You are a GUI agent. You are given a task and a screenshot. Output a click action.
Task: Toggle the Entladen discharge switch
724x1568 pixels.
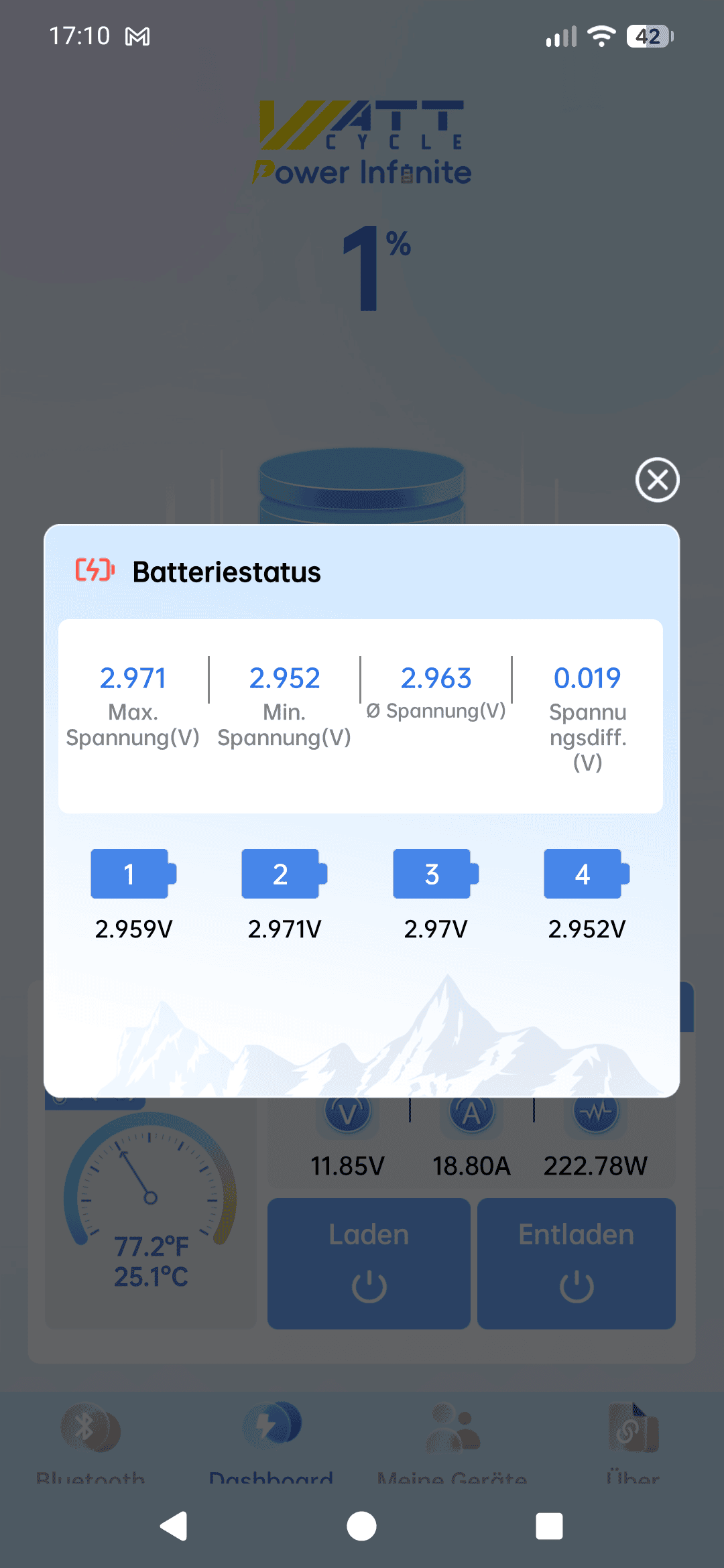pos(577,1263)
